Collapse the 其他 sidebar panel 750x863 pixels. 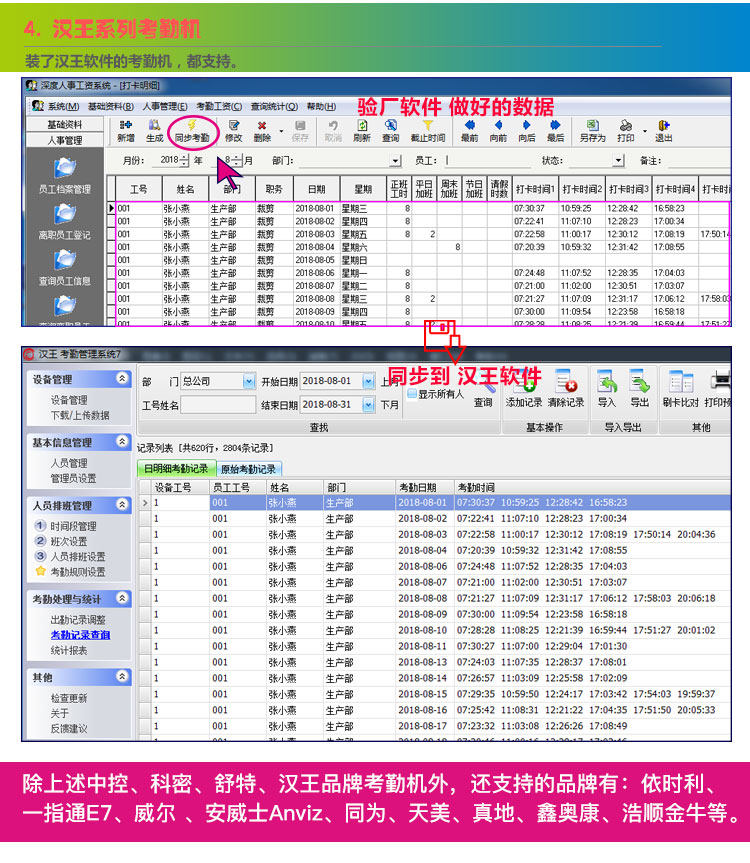pyautogui.click(x=122, y=676)
